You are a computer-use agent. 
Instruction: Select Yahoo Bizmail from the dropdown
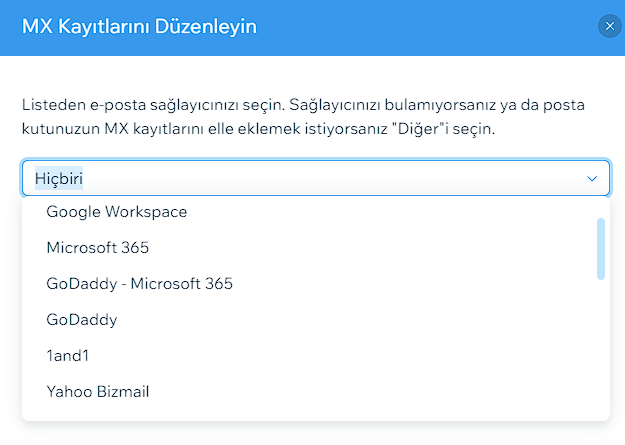click(x=98, y=391)
